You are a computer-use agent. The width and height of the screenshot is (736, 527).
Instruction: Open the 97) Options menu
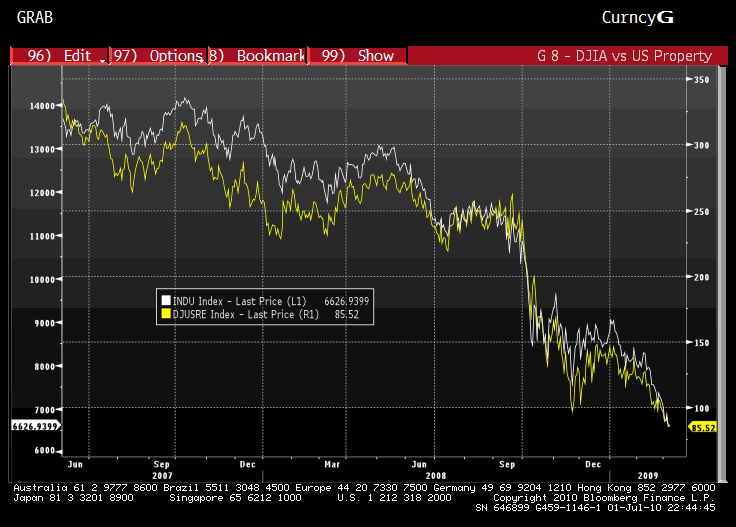[158, 56]
